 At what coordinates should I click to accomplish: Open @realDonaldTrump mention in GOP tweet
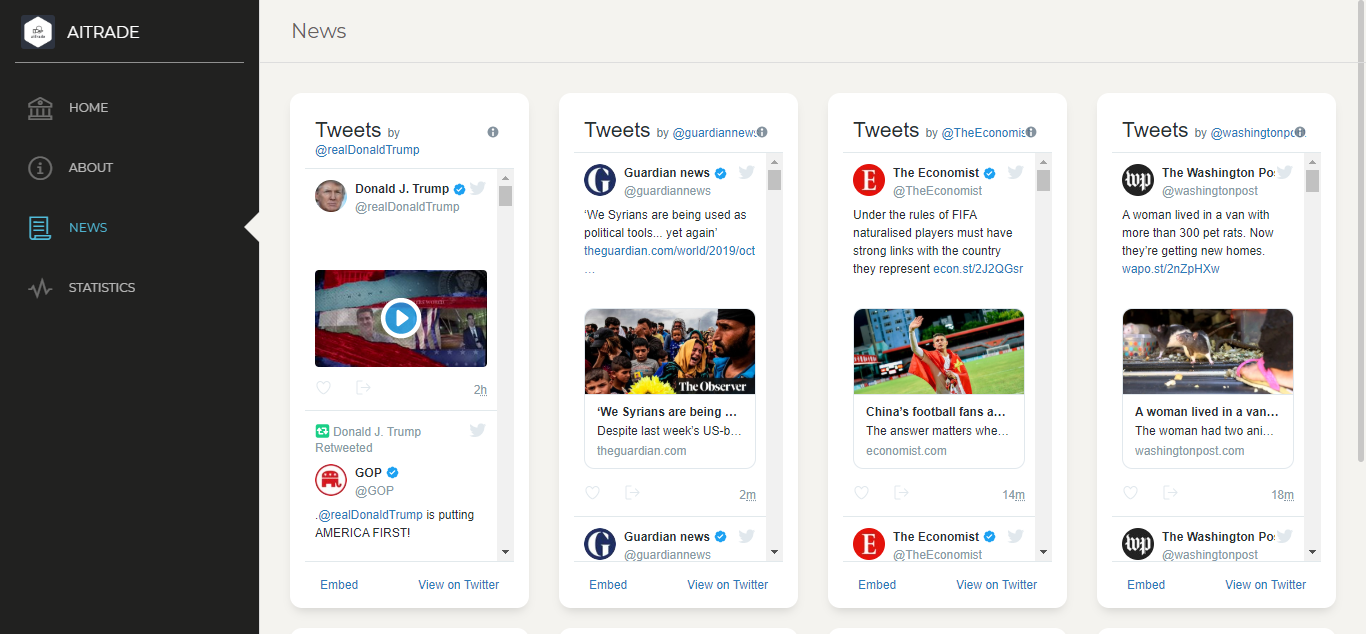pyautogui.click(x=370, y=515)
